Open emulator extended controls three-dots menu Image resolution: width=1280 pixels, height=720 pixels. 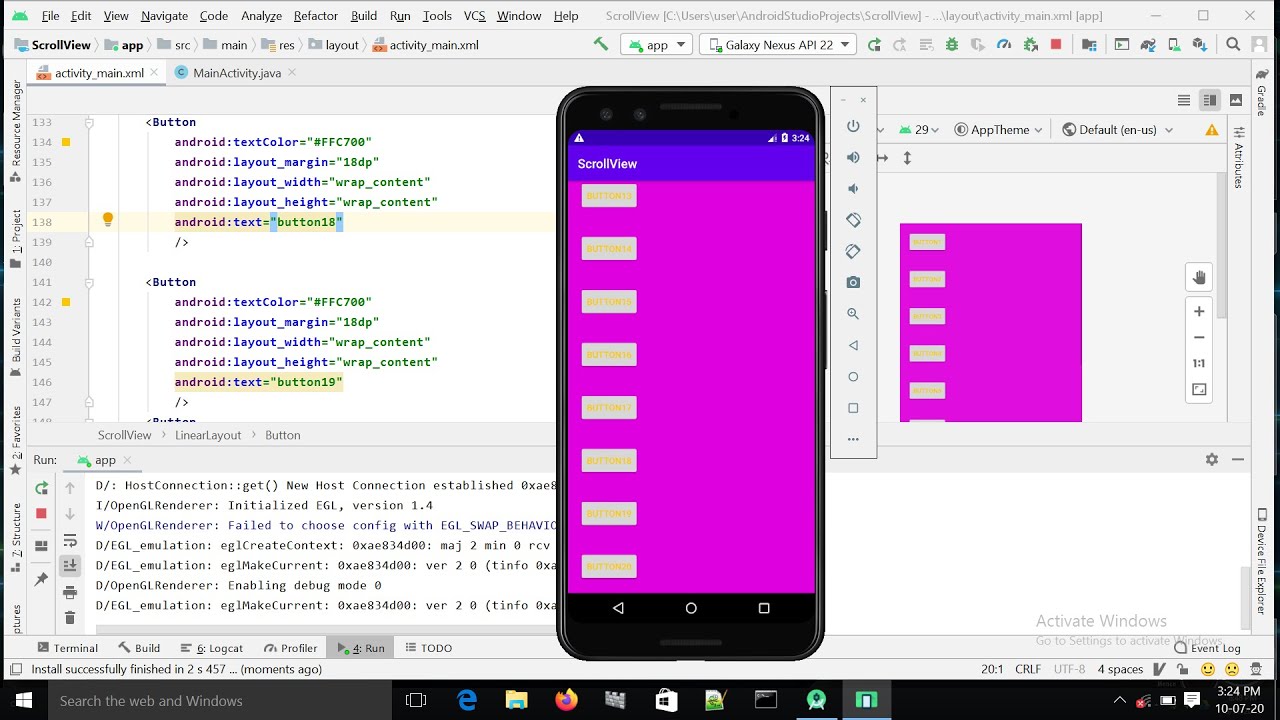click(x=853, y=439)
